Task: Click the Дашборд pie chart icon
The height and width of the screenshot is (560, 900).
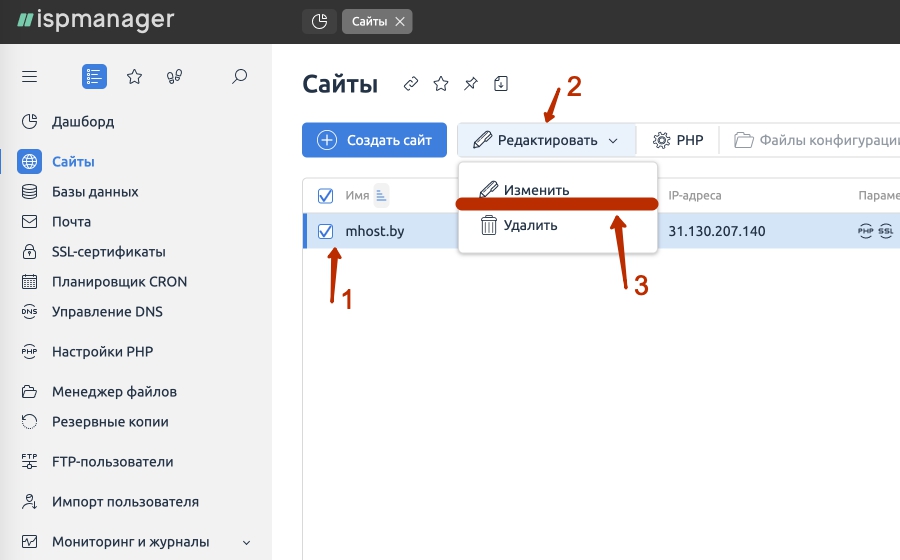Action: [x=29, y=122]
